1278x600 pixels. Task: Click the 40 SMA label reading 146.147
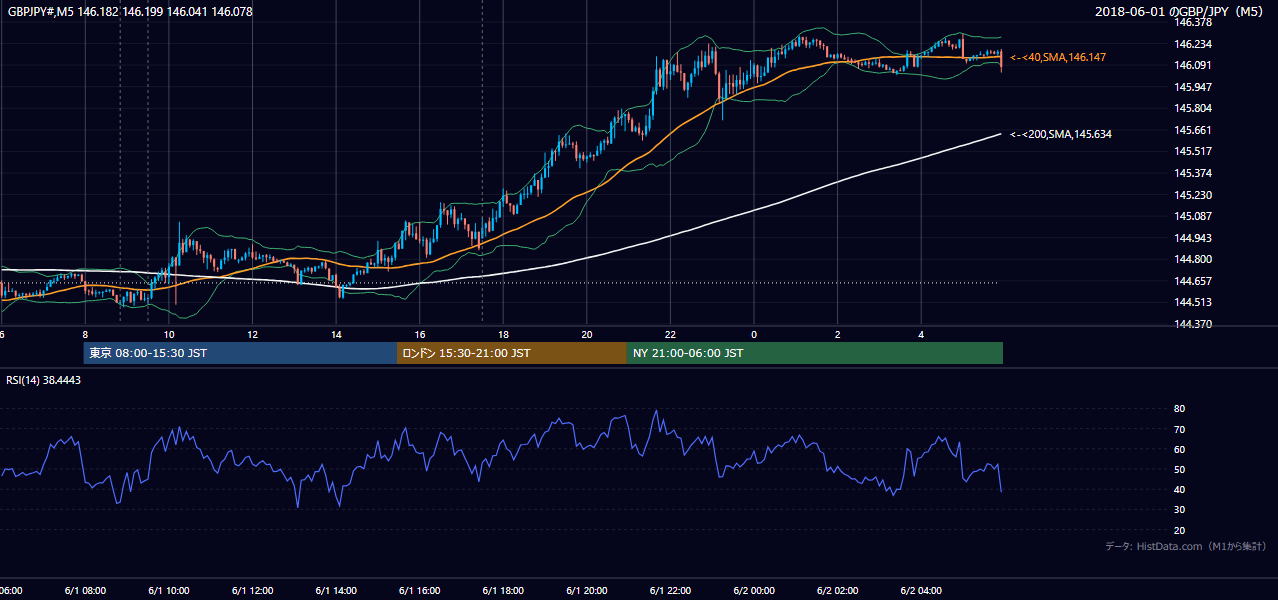point(1058,58)
